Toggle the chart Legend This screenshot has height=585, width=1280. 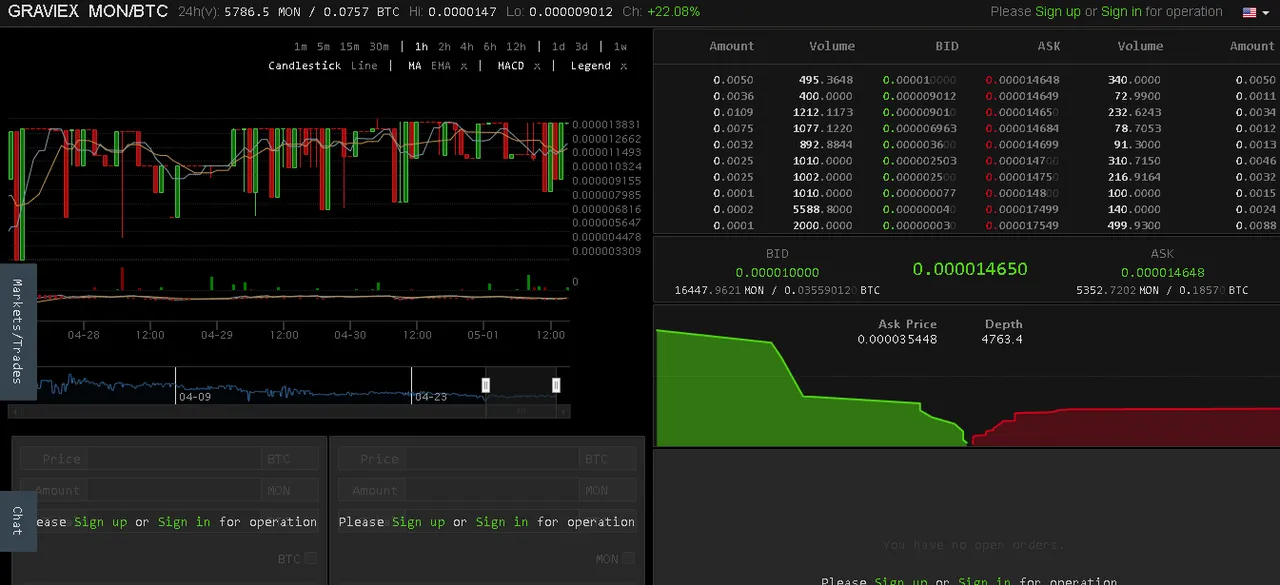click(x=591, y=66)
